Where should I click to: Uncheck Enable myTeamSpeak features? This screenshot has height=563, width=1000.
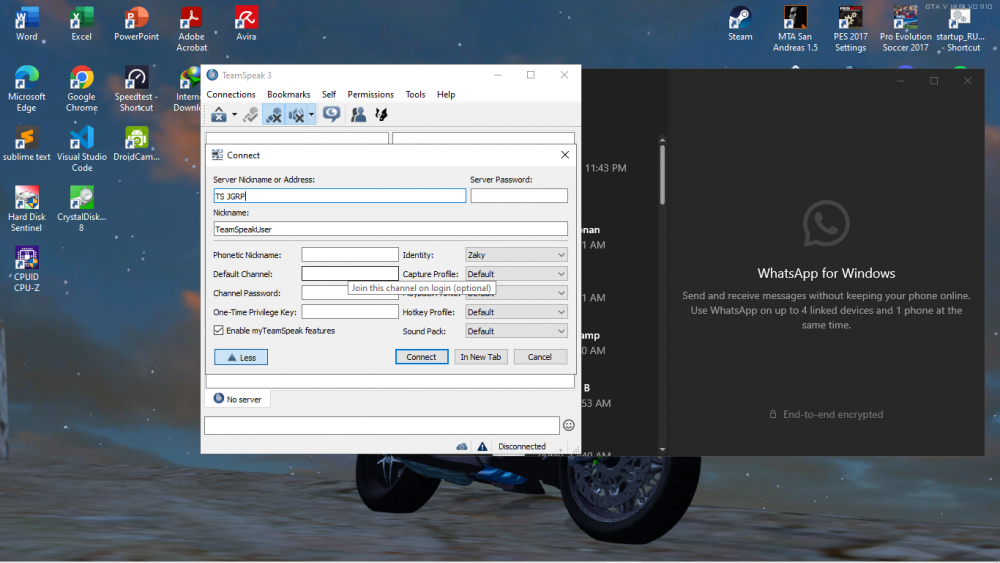pyautogui.click(x=219, y=330)
